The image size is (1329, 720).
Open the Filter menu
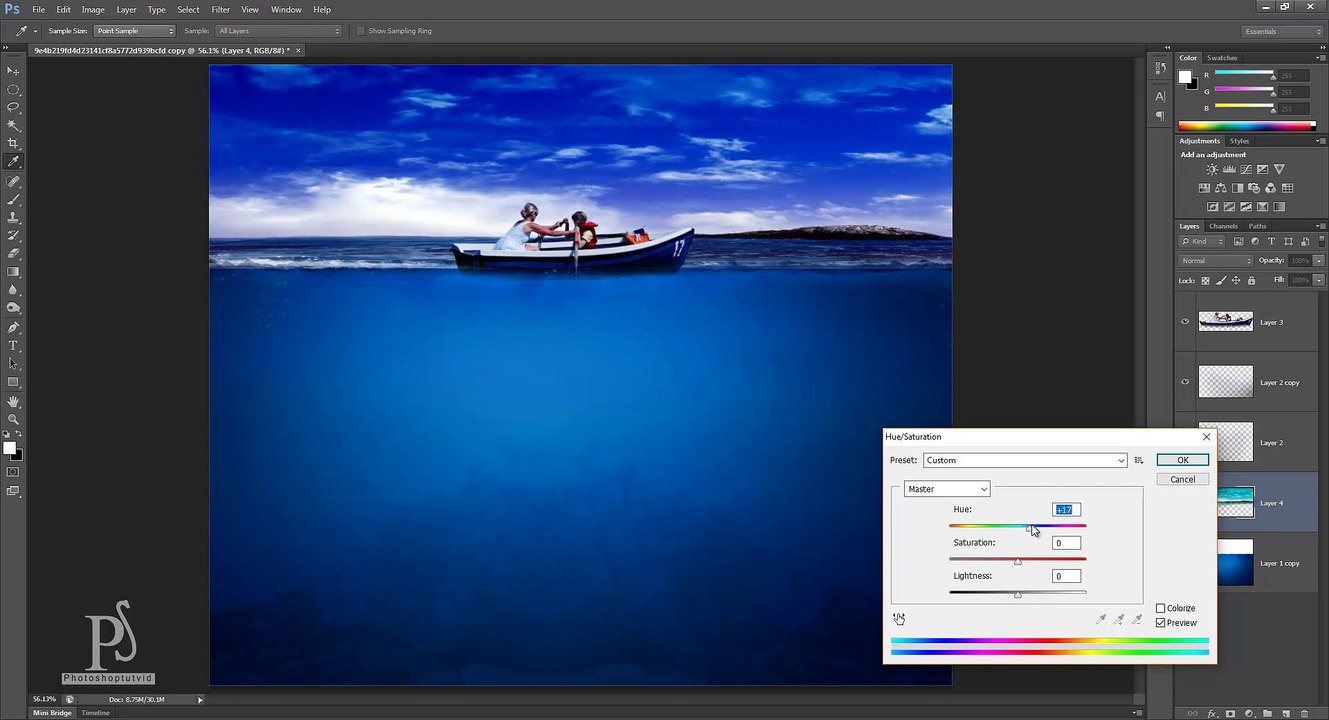coord(221,9)
